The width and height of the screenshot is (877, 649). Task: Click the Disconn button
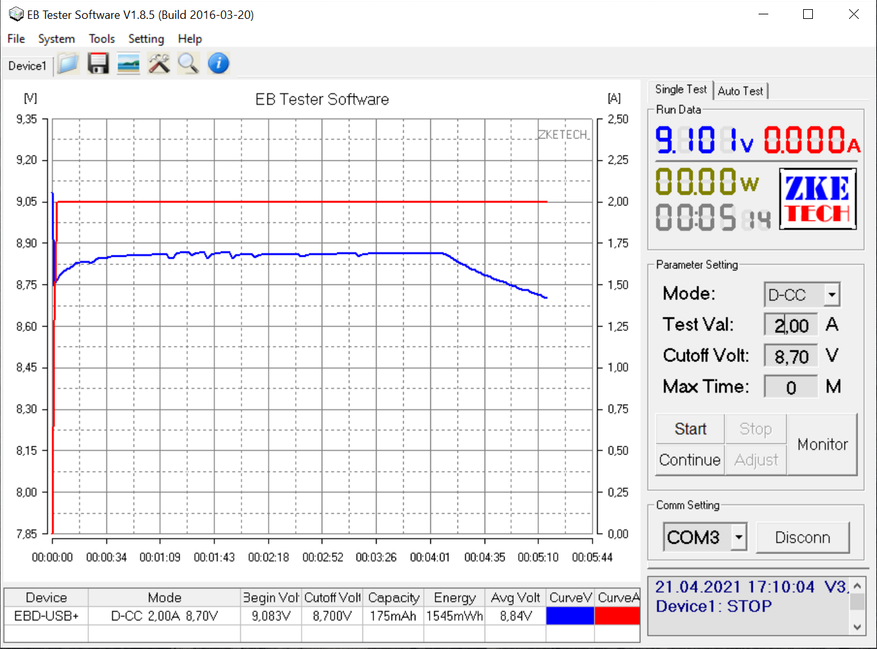coord(802,538)
